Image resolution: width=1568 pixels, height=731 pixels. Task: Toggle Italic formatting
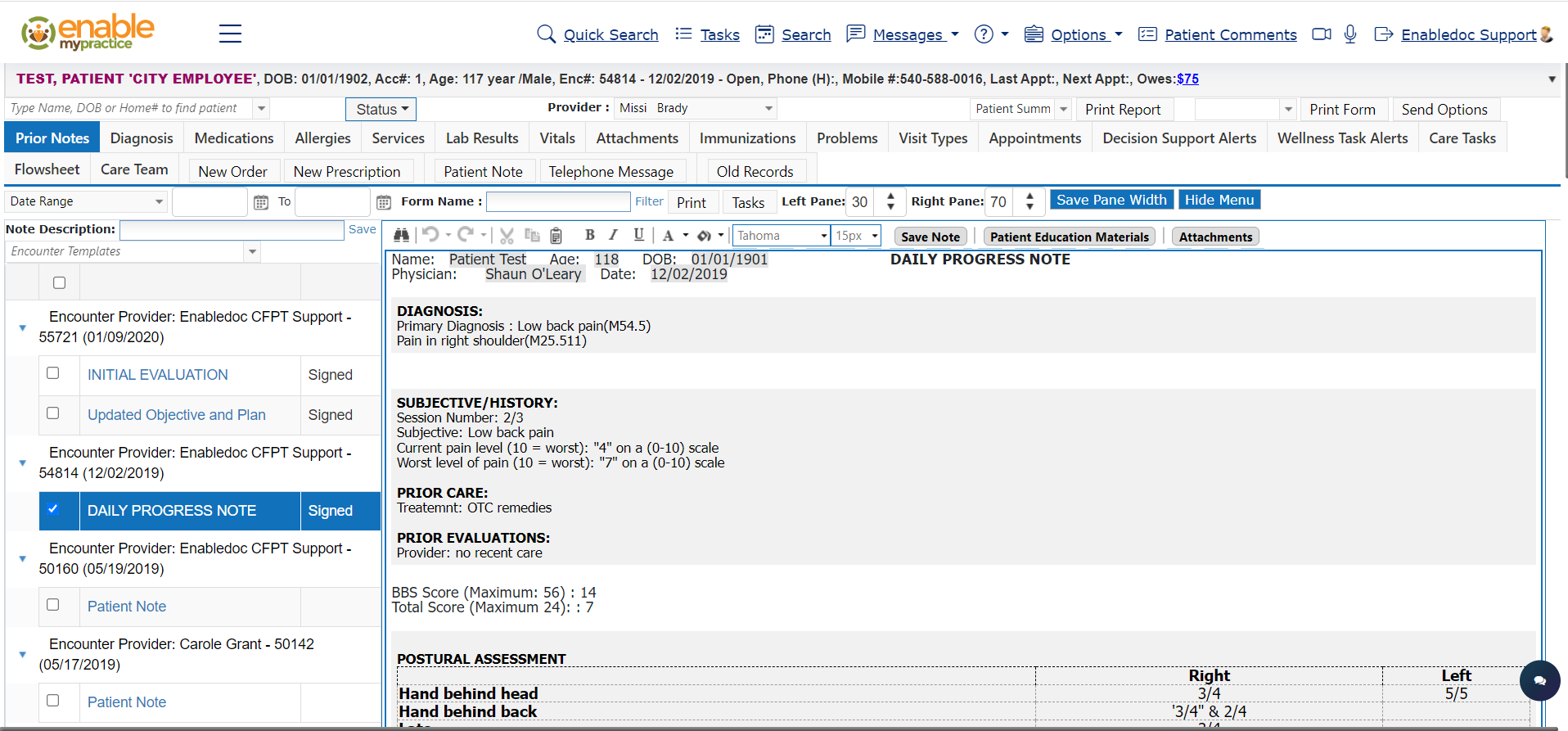click(613, 235)
